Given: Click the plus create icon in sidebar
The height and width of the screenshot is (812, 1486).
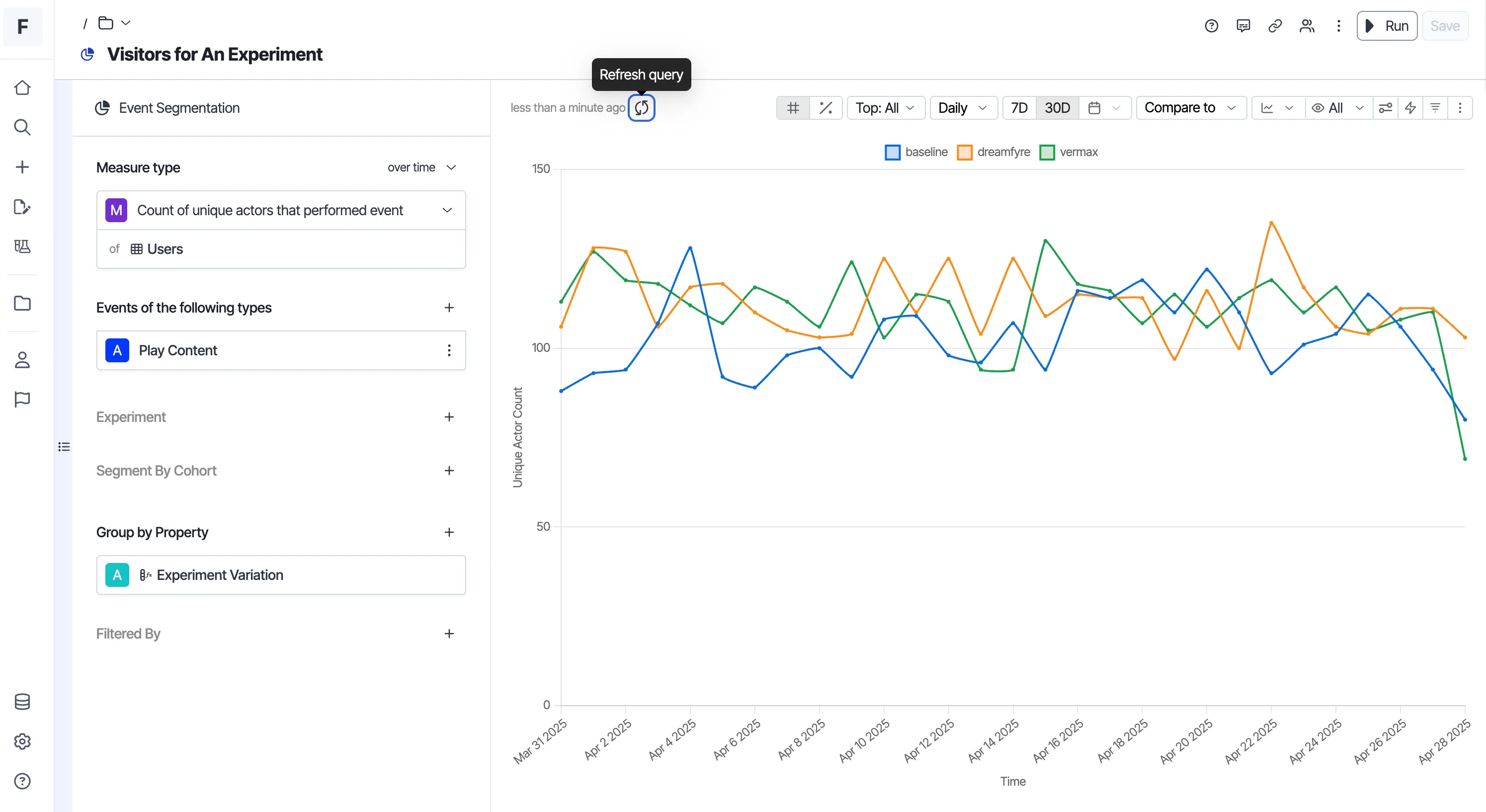Looking at the screenshot, I should tap(22, 166).
